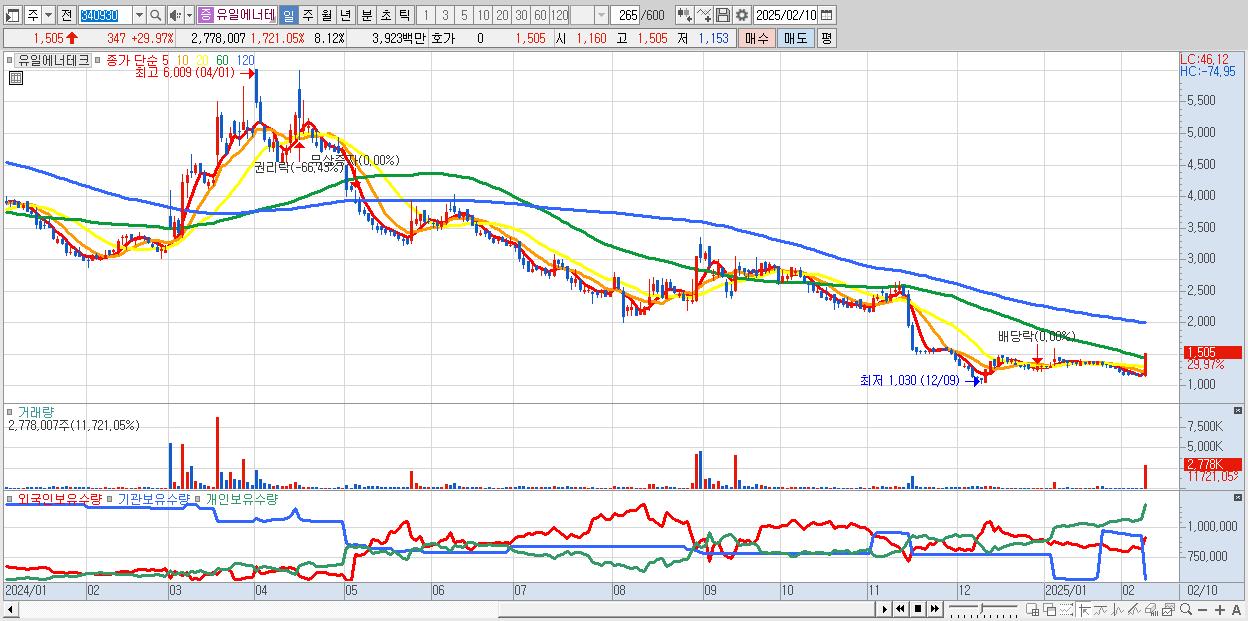Click the 평 button next to 매도
Image resolution: width=1248 pixels, height=621 pixels.
pos(826,38)
